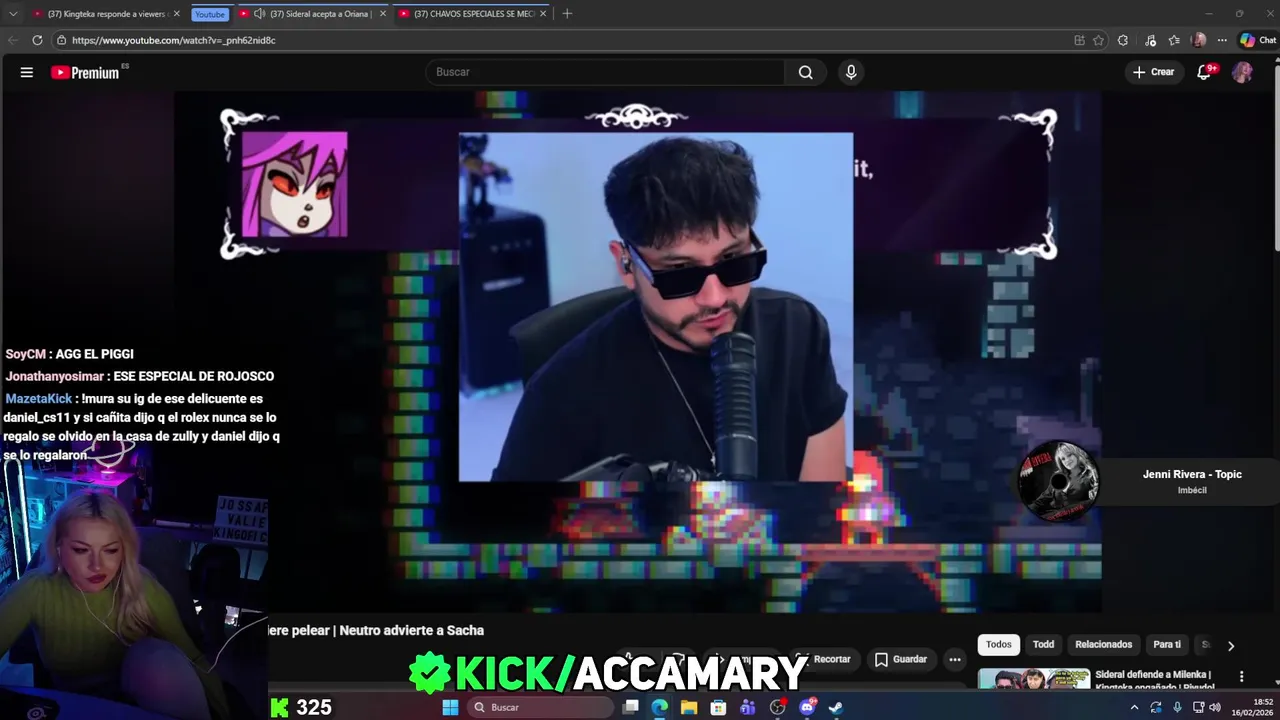Open the Edge browser profile picture
The width and height of the screenshot is (1280, 720).
point(1199,40)
